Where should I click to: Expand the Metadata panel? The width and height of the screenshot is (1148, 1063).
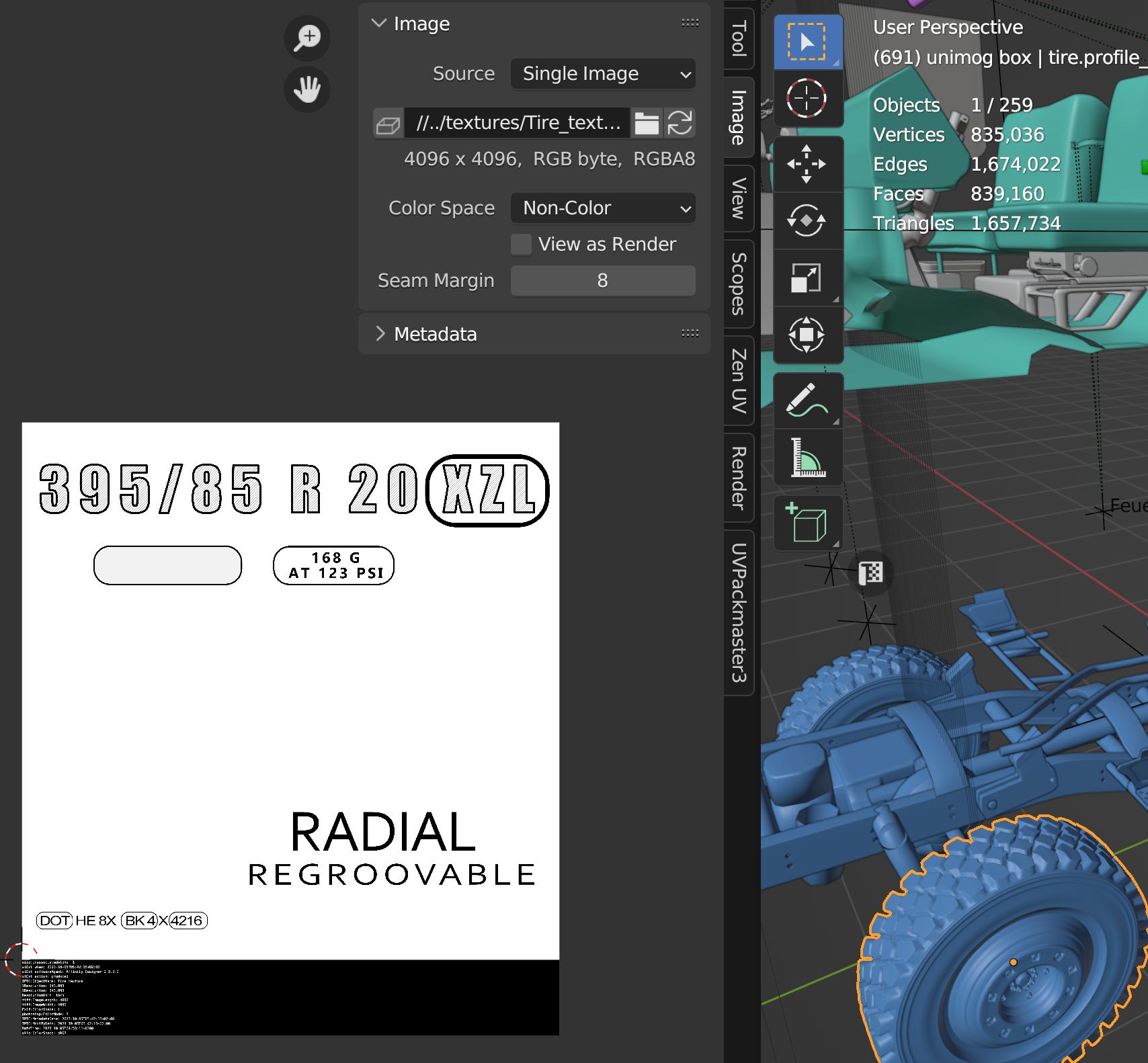coord(435,334)
